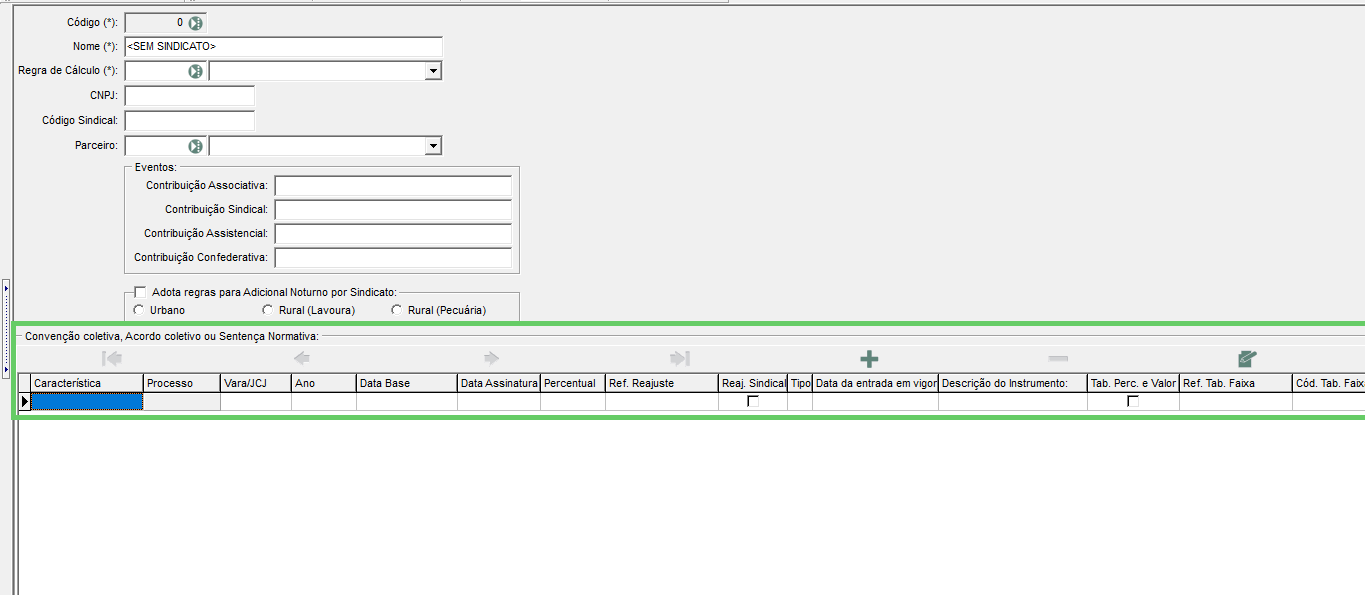This screenshot has width=1365, height=595.
Task: Click the Contribuição Confederativa field
Action: click(x=393, y=258)
